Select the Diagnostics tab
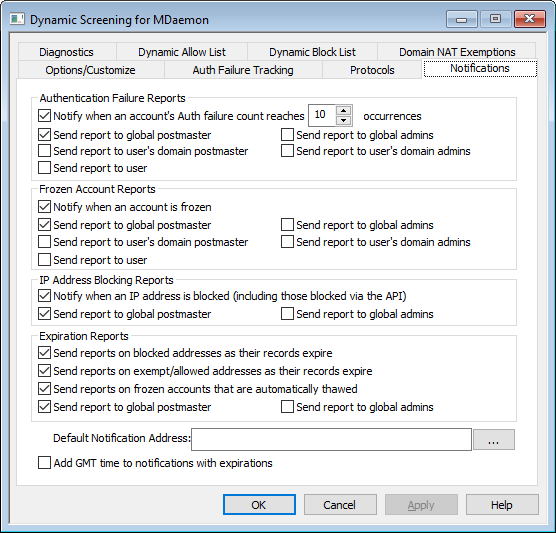 pos(66,52)
